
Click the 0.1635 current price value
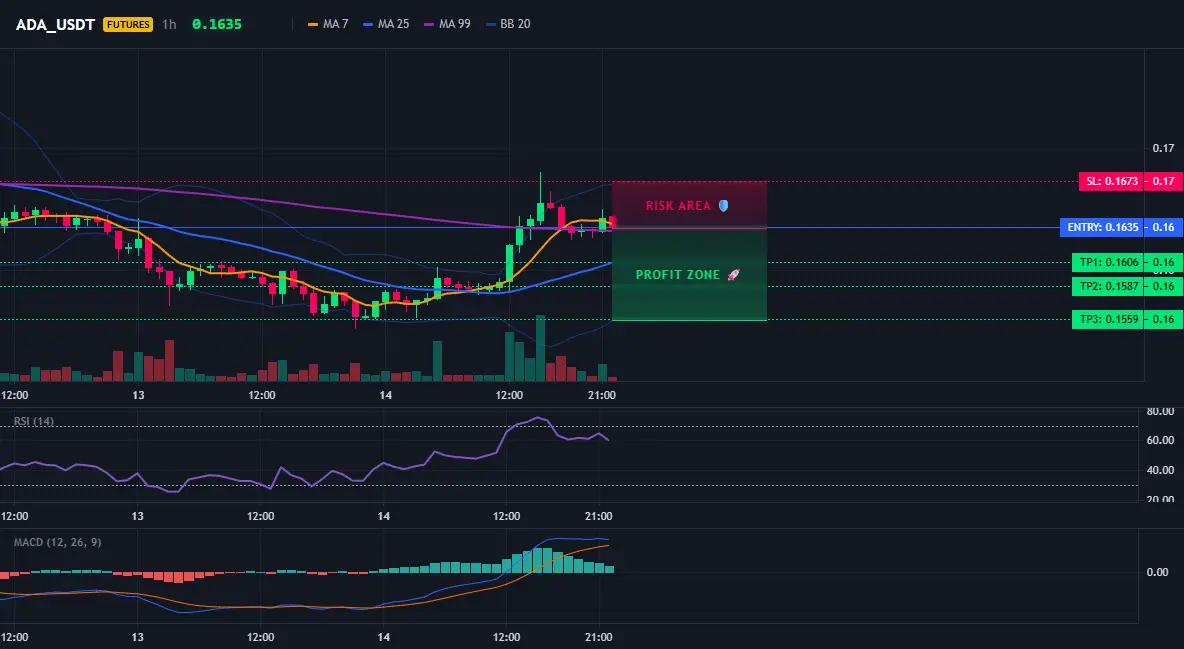pos(217,24)
